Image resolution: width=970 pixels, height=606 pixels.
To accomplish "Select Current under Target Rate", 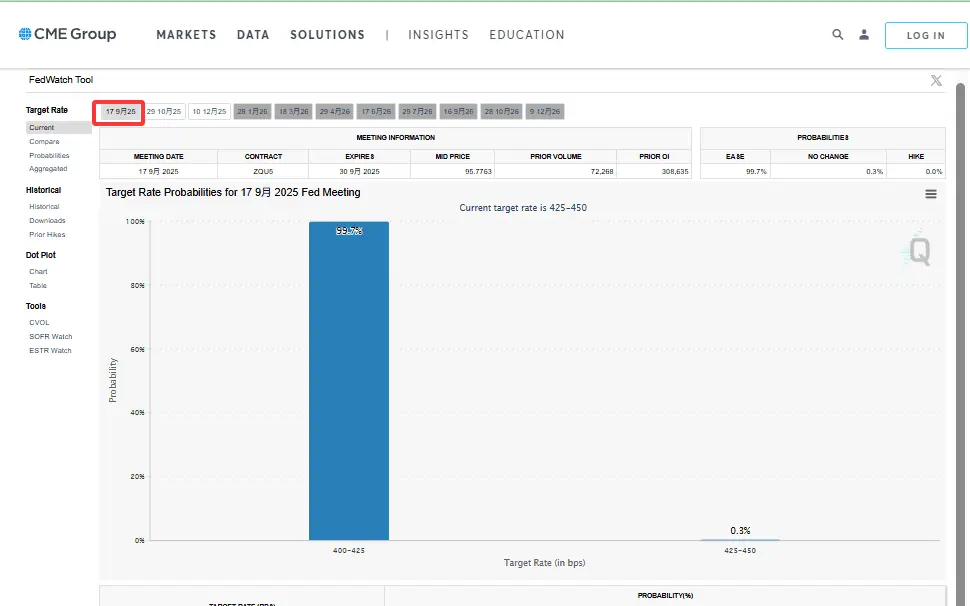I will tap(58, 127).
